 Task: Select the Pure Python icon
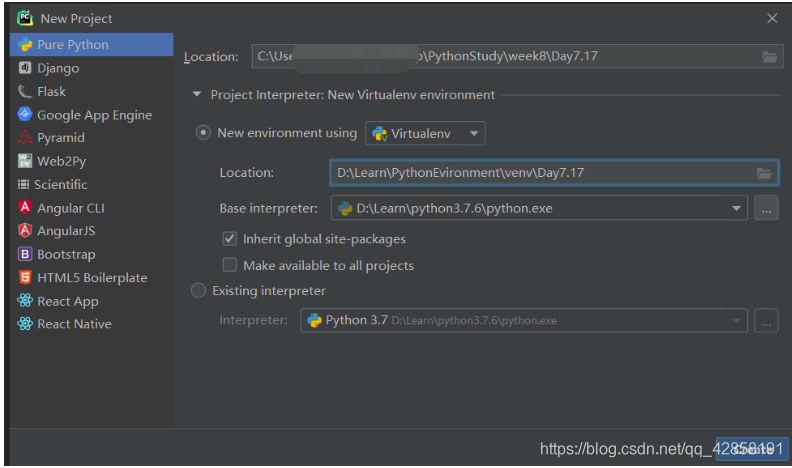pos(25,44)
